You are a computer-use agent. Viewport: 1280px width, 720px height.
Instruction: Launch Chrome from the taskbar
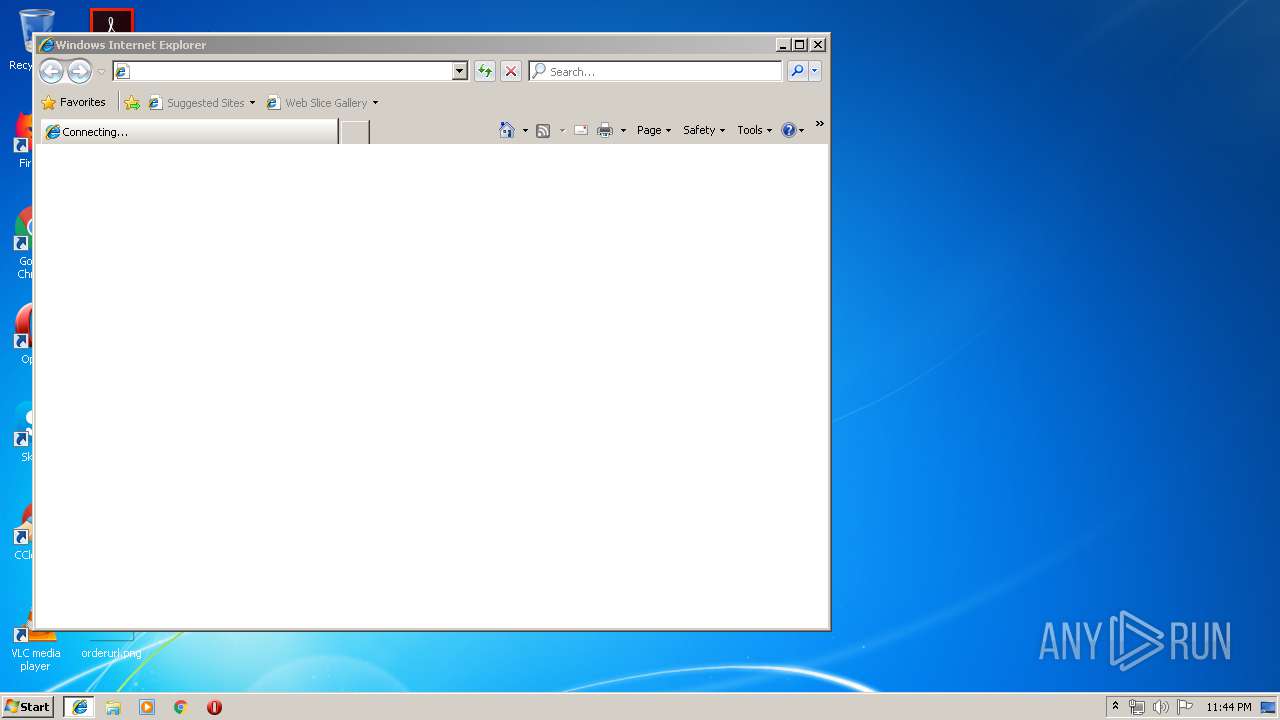tap(180, 707)
